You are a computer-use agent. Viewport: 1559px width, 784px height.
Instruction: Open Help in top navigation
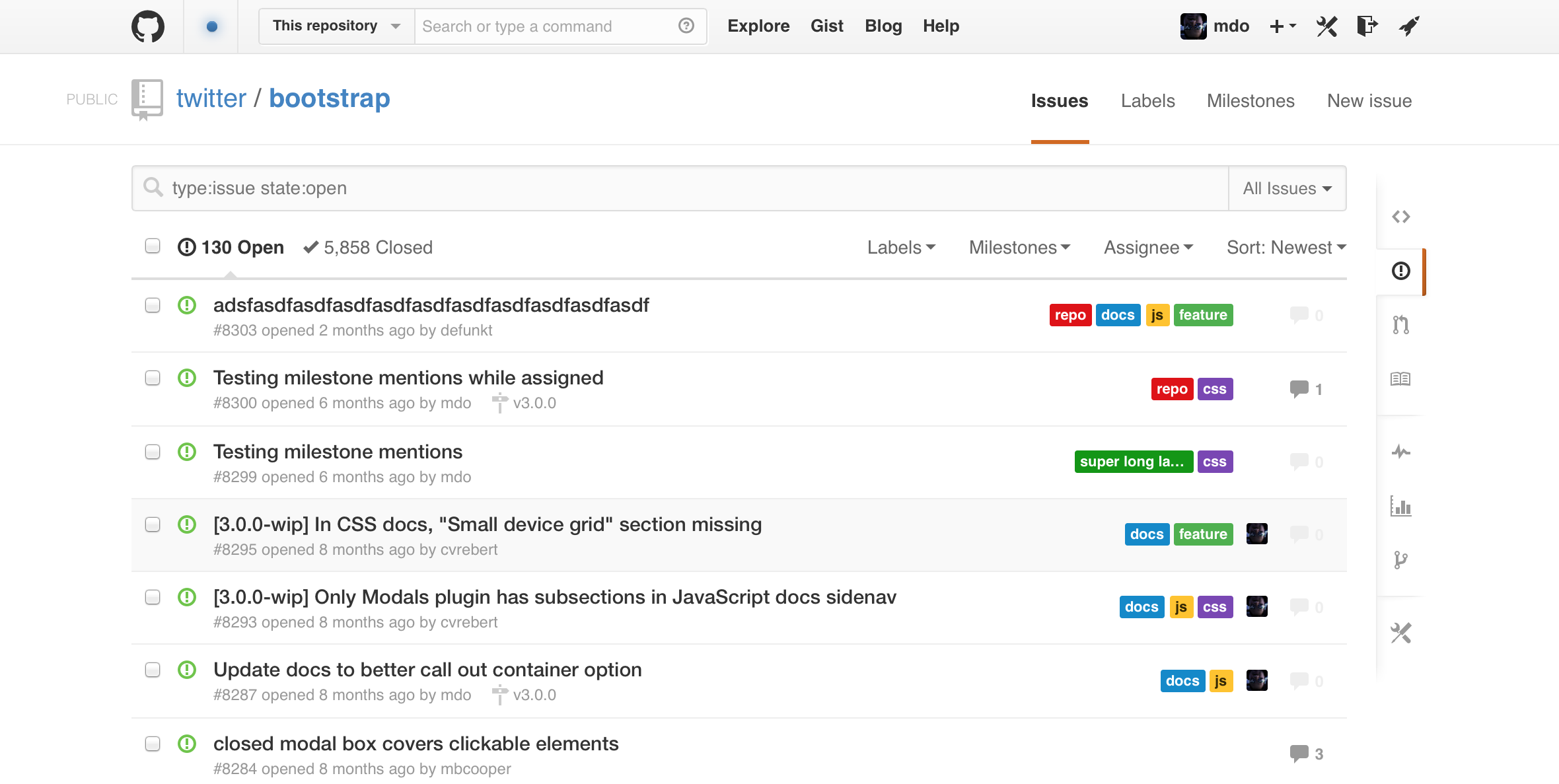point(941,26)
